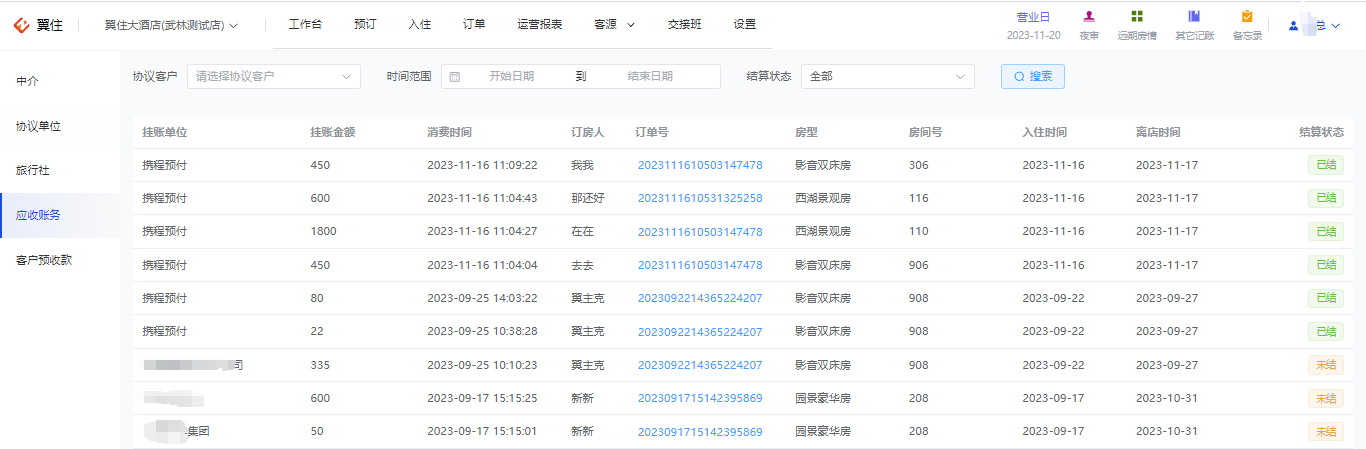Open the 运营报表 menu
Screen dimensions: 1366x449
pos(540,25)
